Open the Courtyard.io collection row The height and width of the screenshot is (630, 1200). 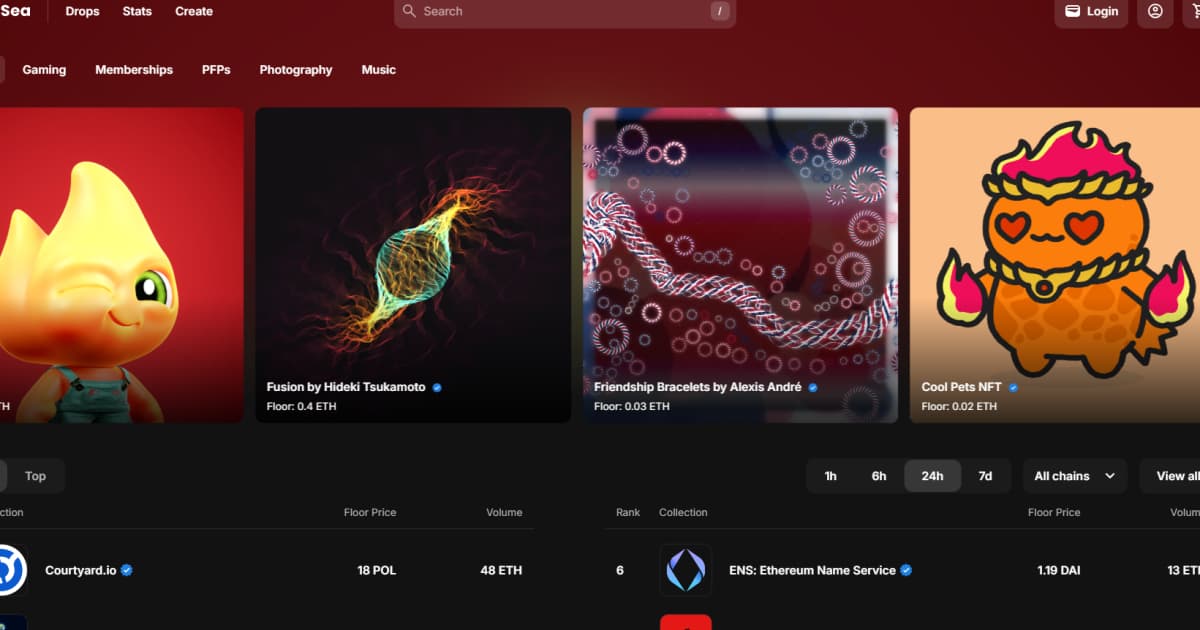265,570
